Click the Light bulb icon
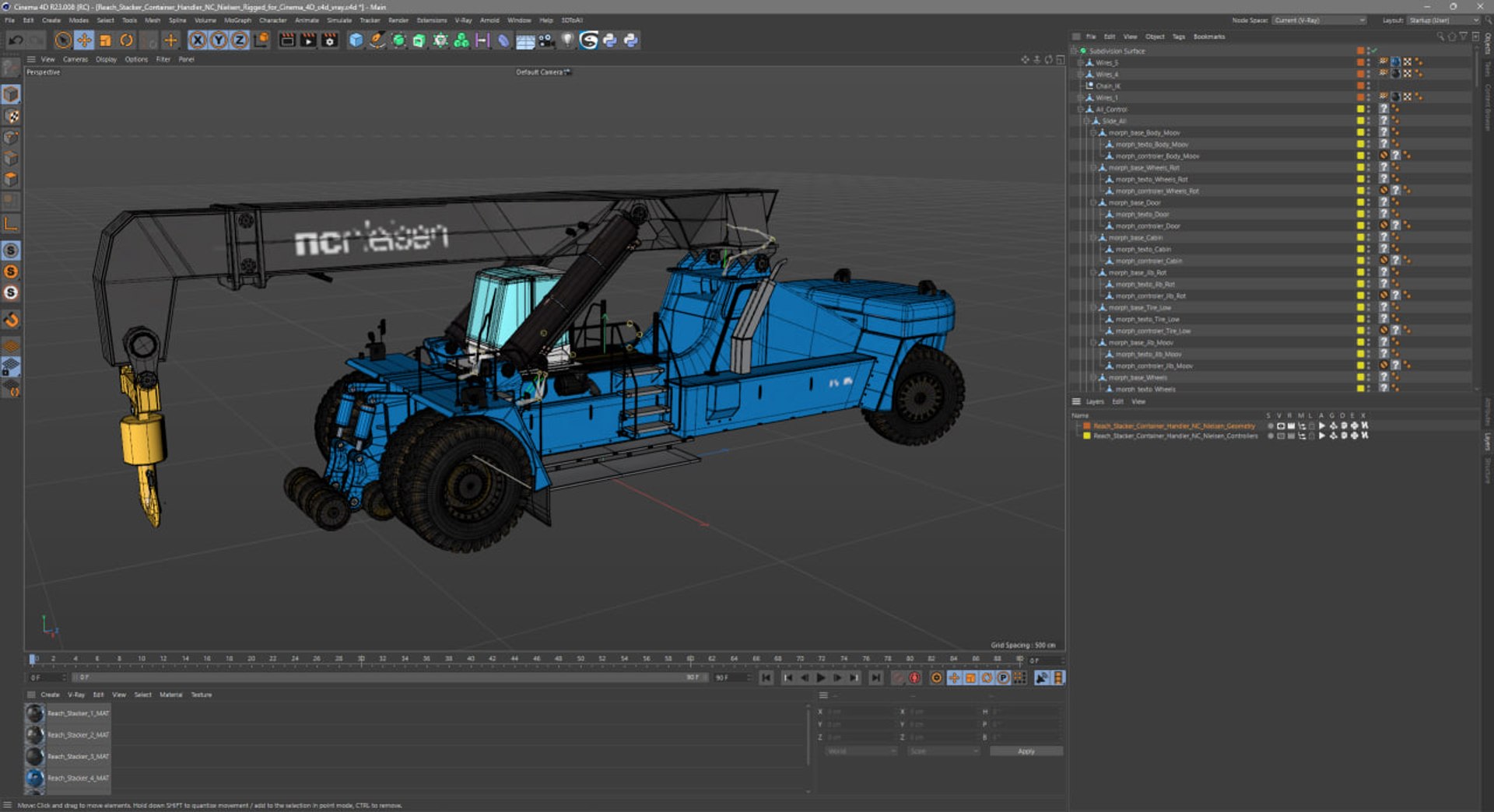Viewport: 1494px width, 812px height. click(567, 40)
